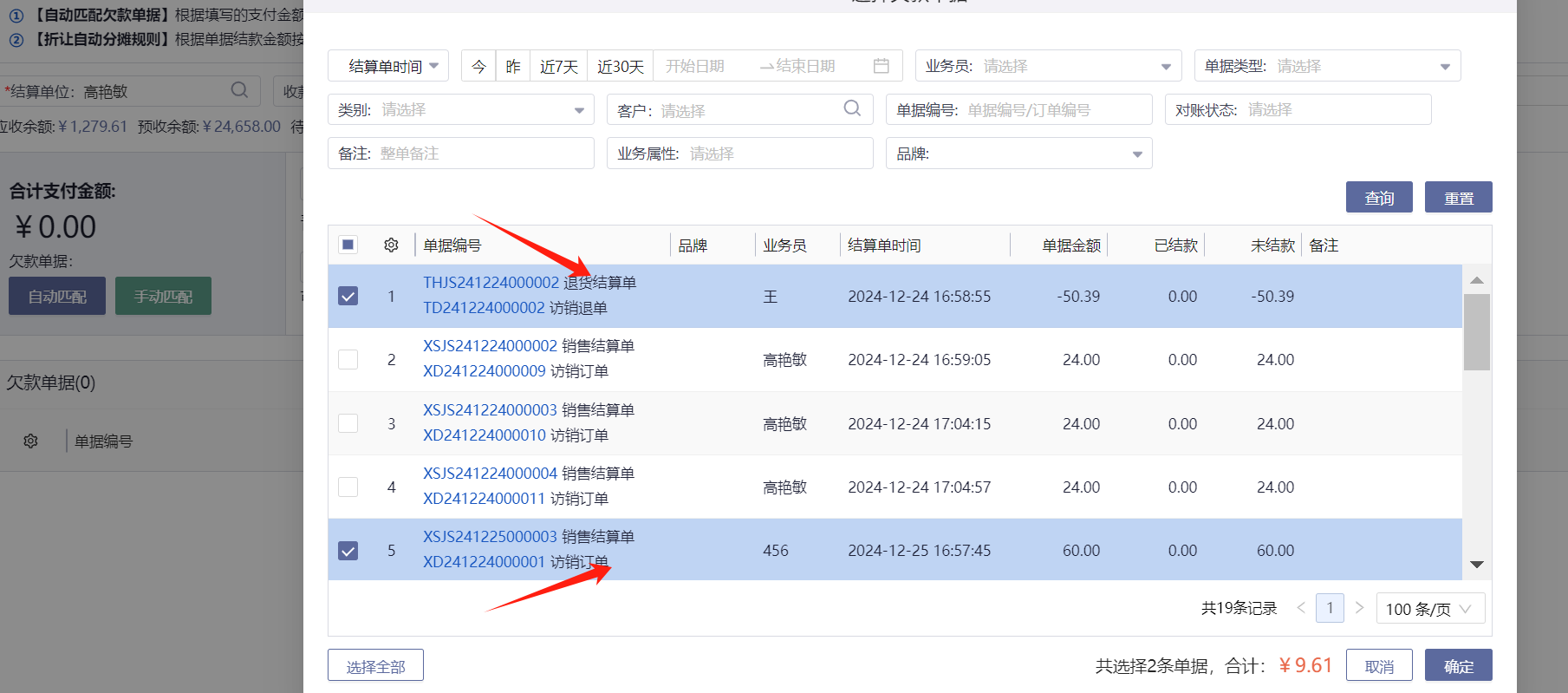Viewport: 1568px width, 693px height.
Task: Select the 近7天 quick date filter
Action: [558, 67]
